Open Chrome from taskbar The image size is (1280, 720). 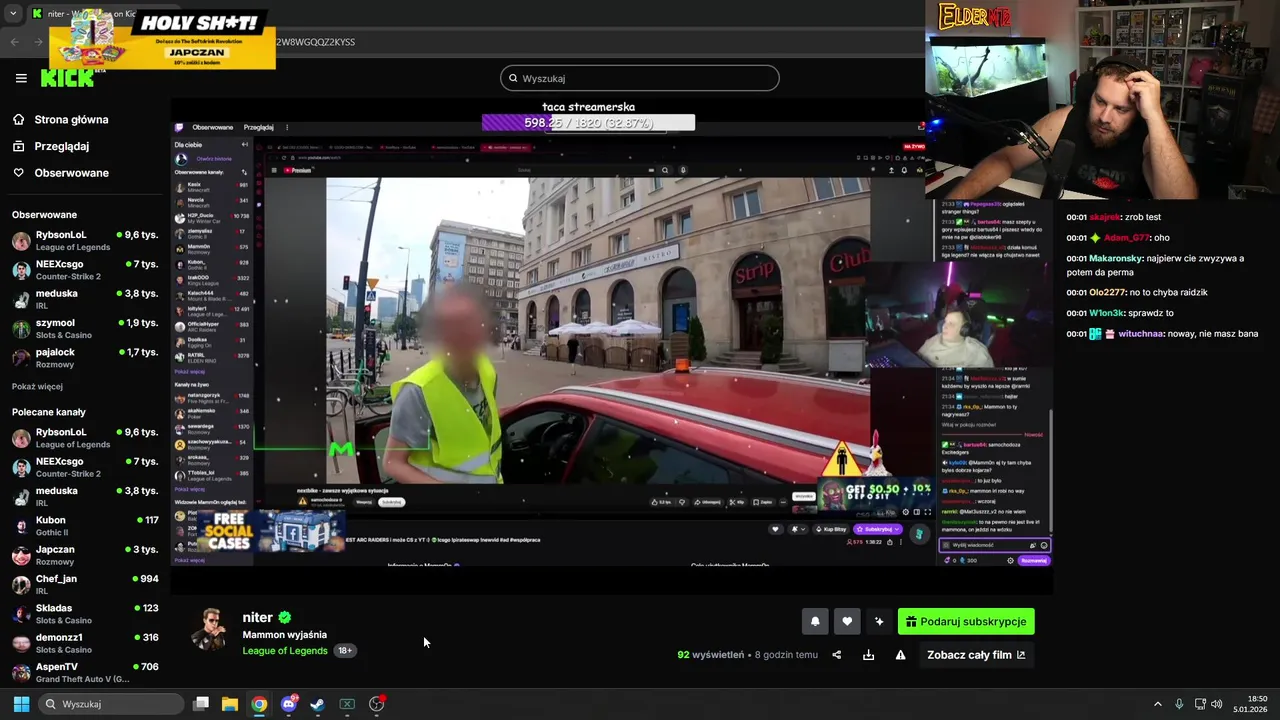coord(259,704)
